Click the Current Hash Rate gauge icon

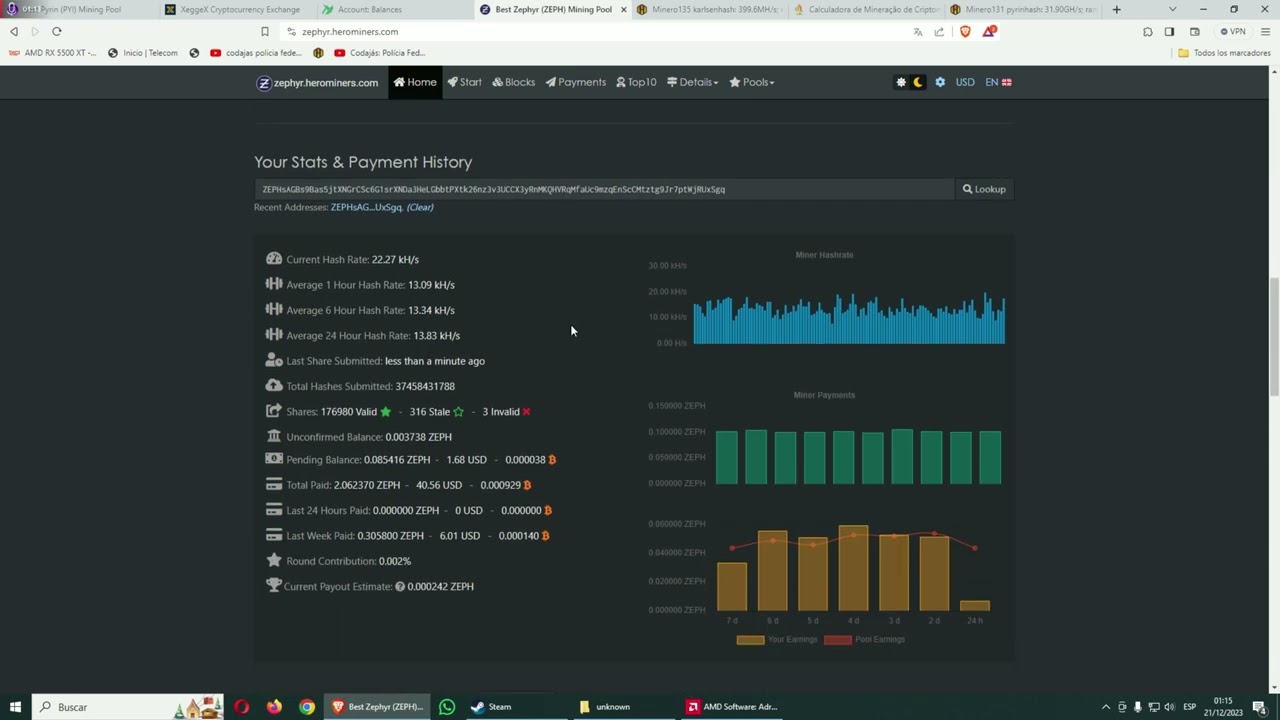274,259
